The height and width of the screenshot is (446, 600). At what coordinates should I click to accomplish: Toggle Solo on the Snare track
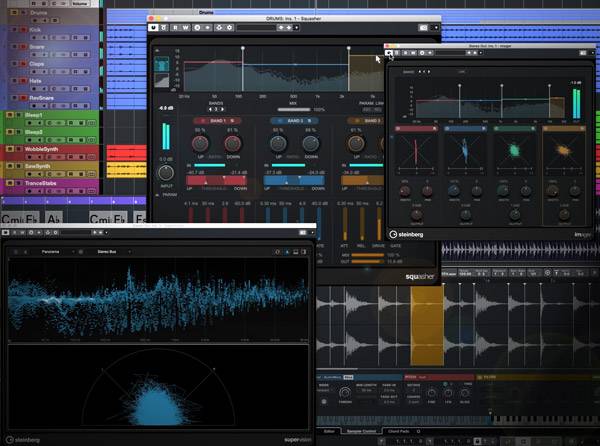click(x=23, y=47)
